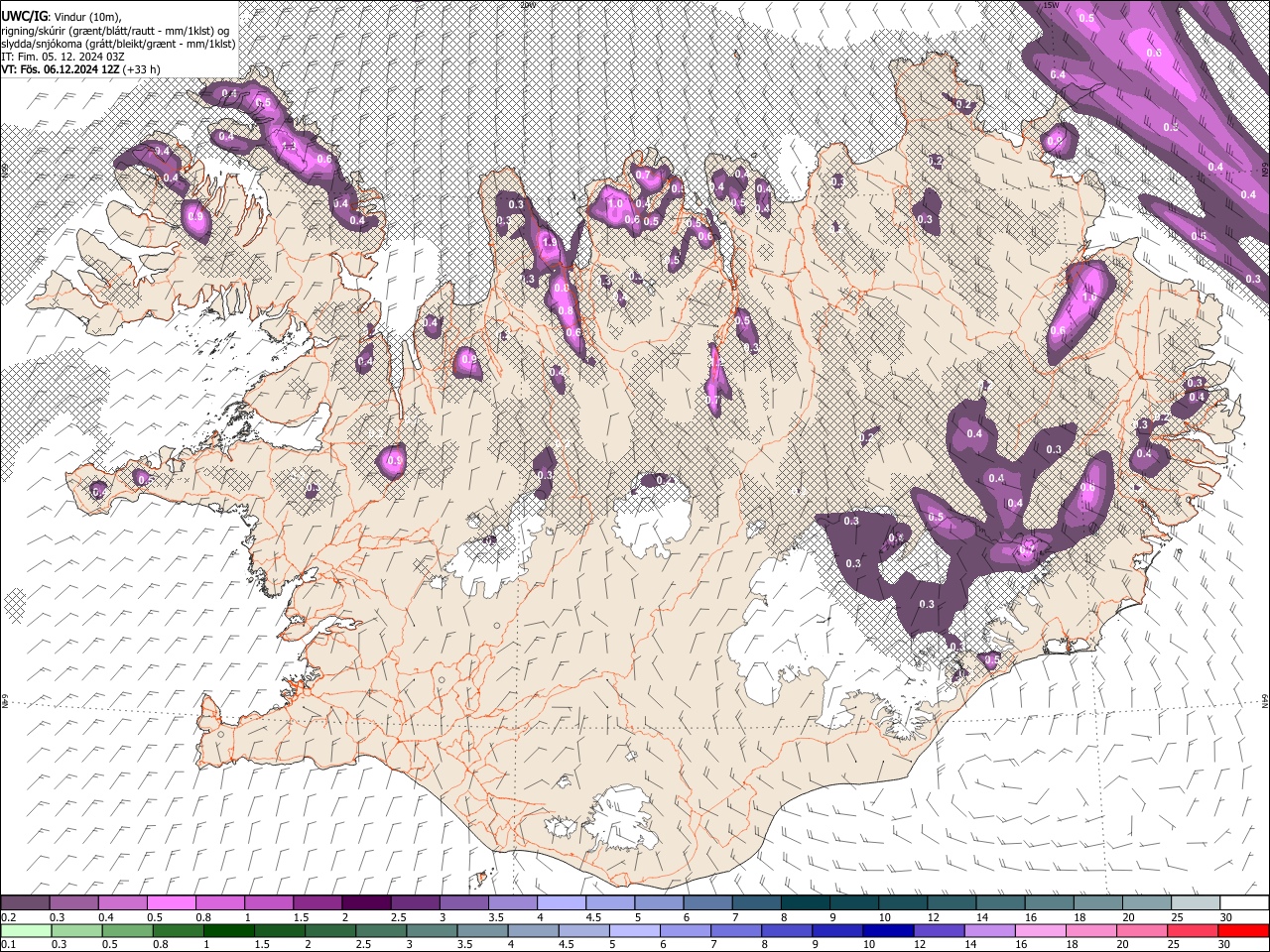Select the white 30 swatch ending the purple row

(x=1244, y=903)
